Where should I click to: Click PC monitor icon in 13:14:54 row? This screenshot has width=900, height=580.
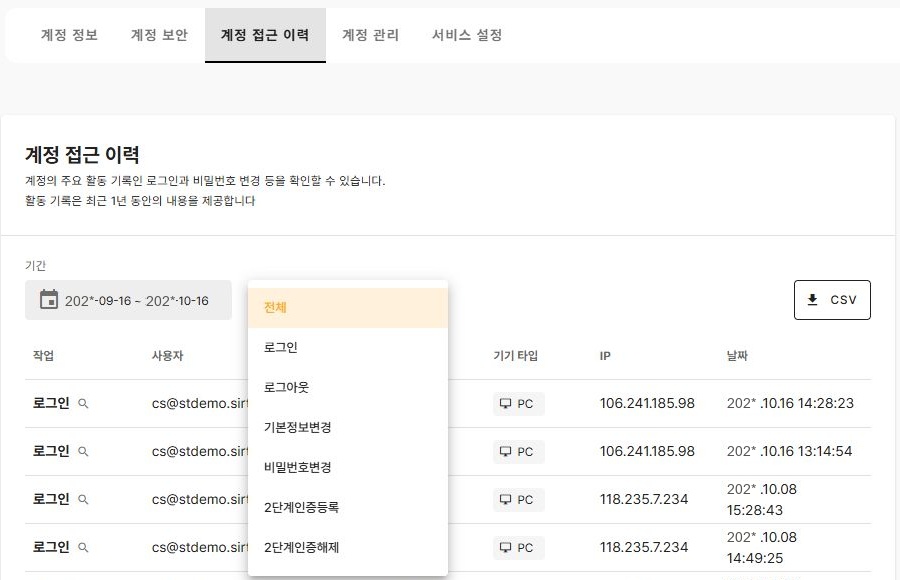point(505,452)
